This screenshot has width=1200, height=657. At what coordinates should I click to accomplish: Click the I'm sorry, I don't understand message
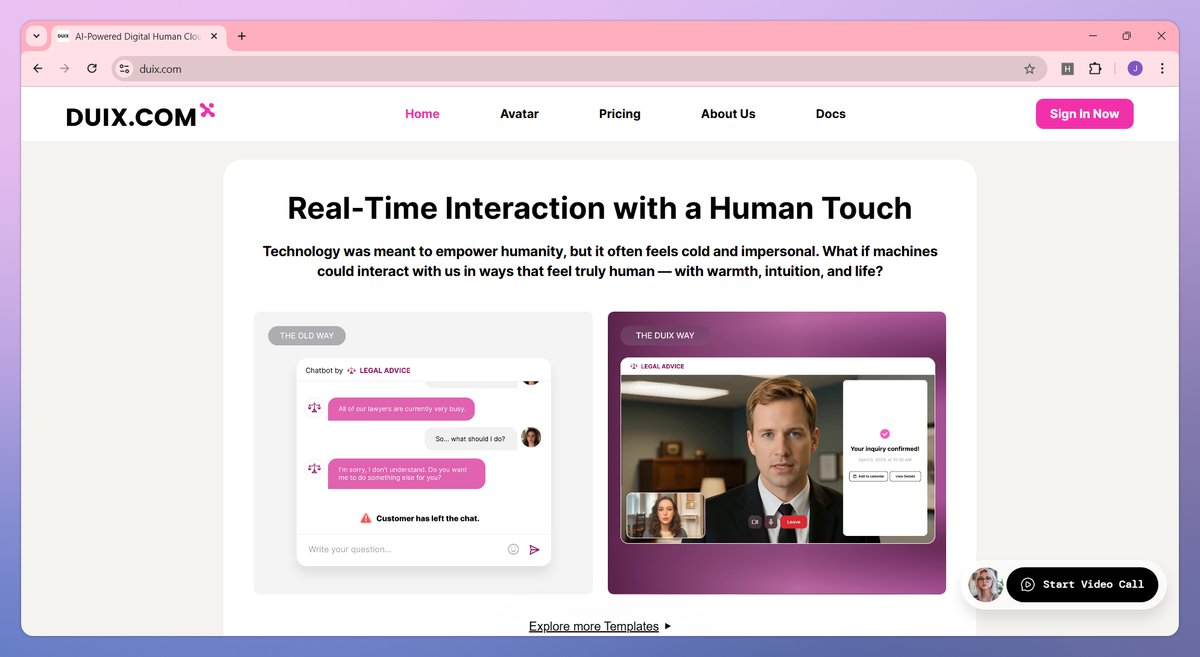[x=407, y=474]
